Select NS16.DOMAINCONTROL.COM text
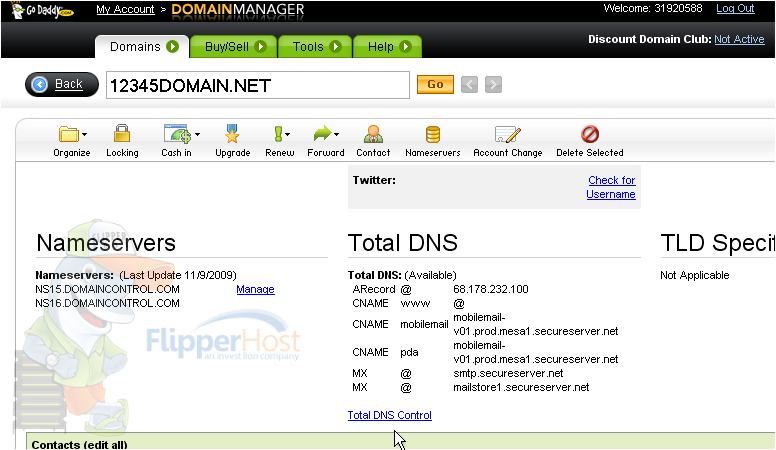Screen dimensions: 776x450 click(x=107, y=303)
